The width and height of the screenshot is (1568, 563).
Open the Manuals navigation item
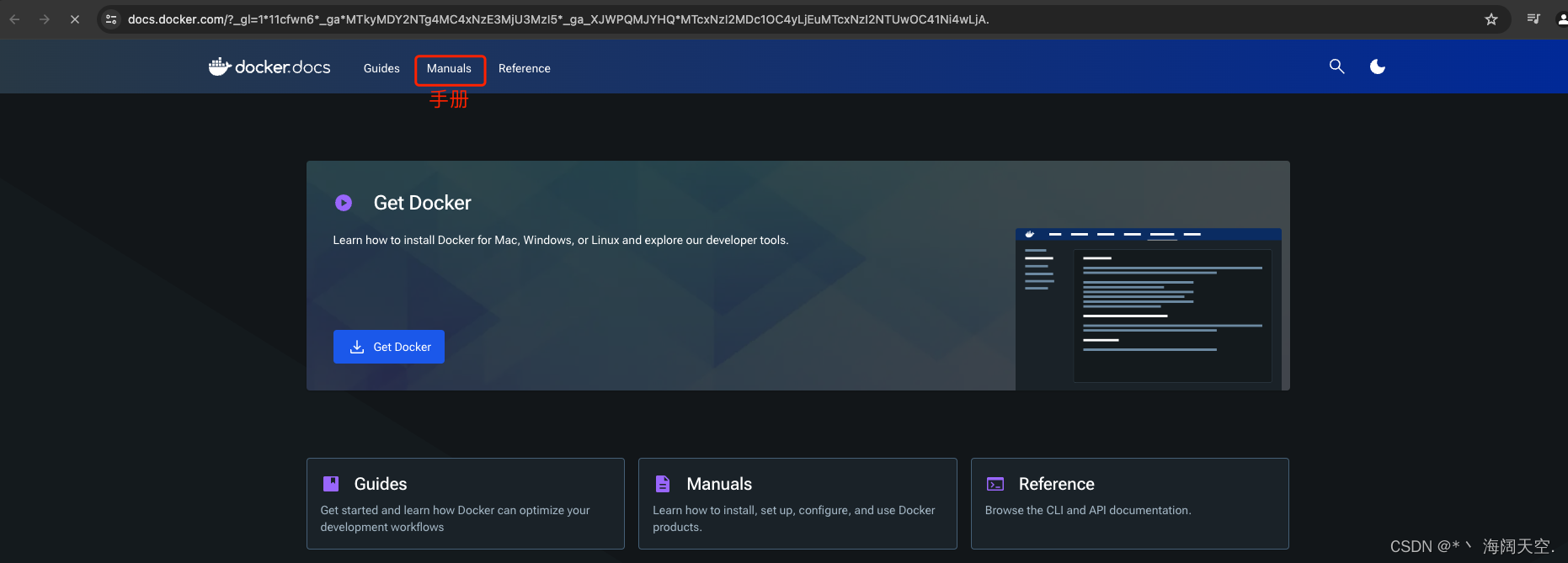pyautogui.click(x=449, y=69)
